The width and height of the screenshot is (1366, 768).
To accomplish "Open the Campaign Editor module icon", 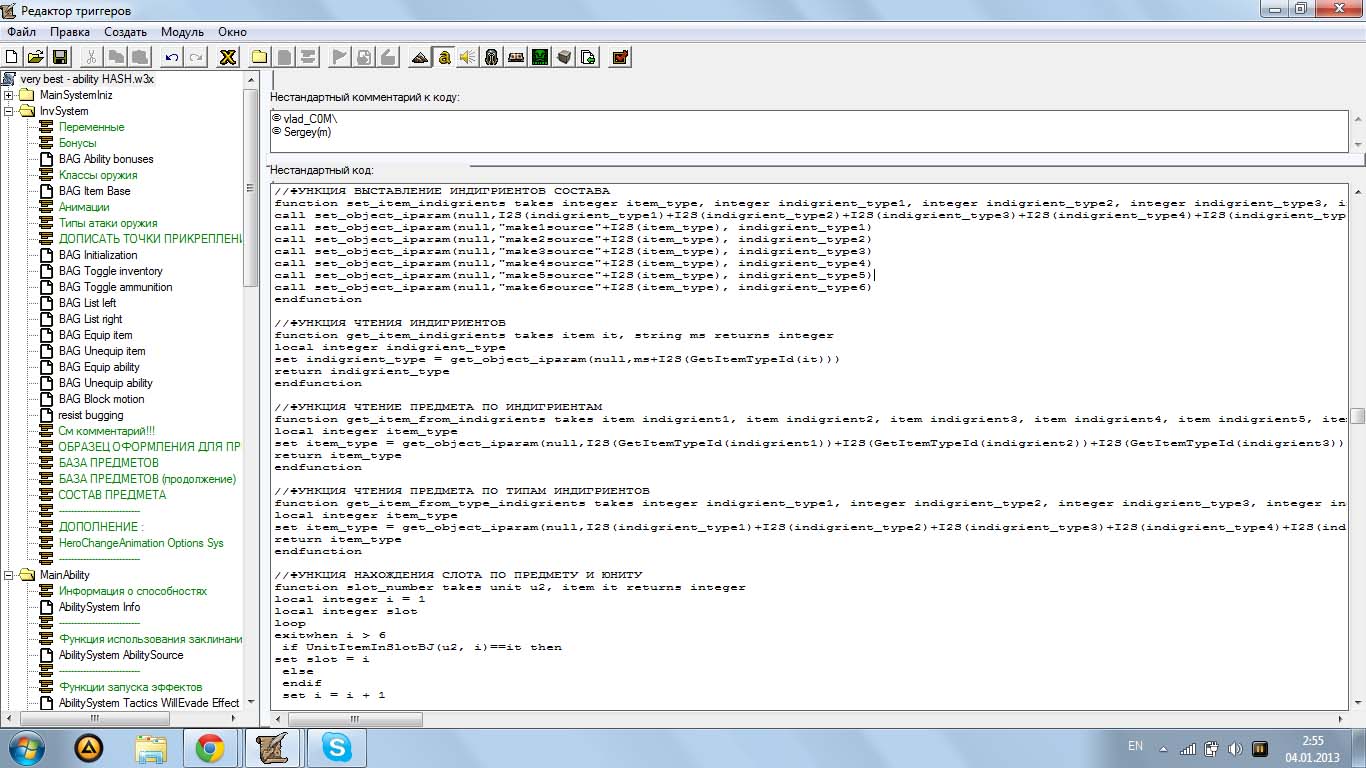I will pyautogui.click(x=516, y=57).
